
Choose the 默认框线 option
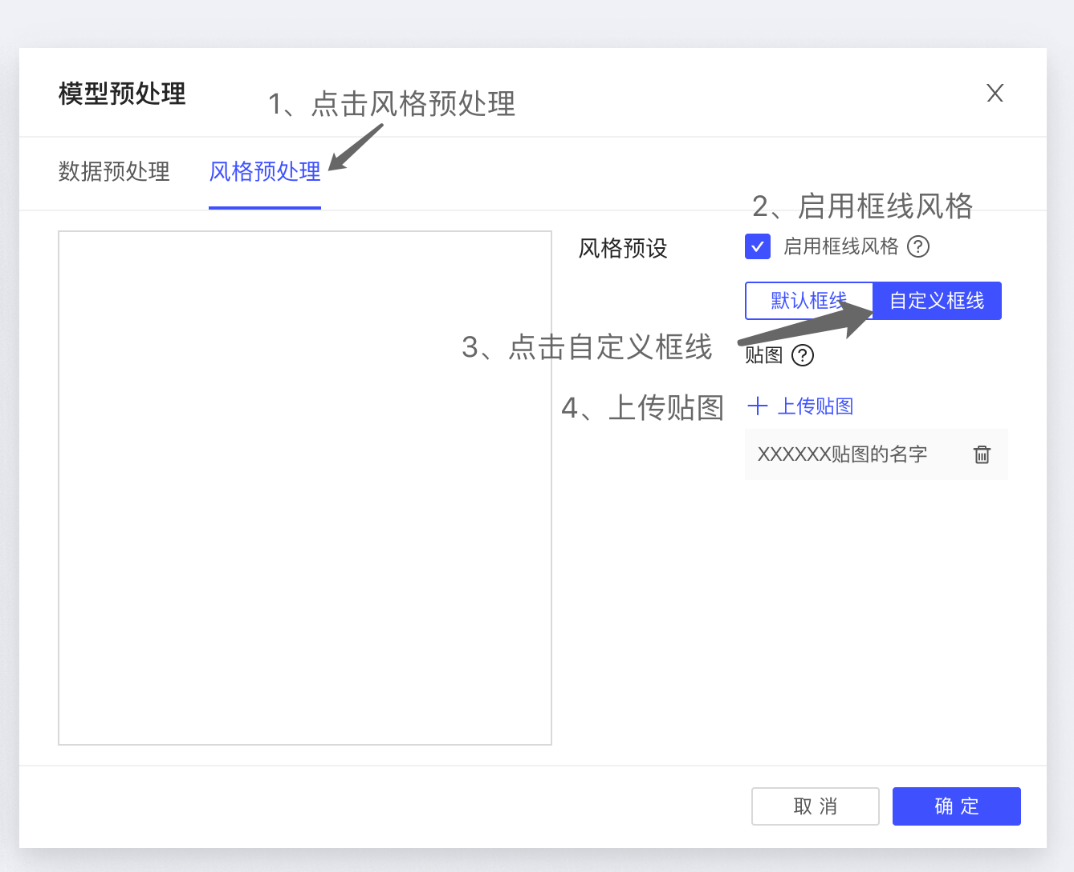coord(809,301)
